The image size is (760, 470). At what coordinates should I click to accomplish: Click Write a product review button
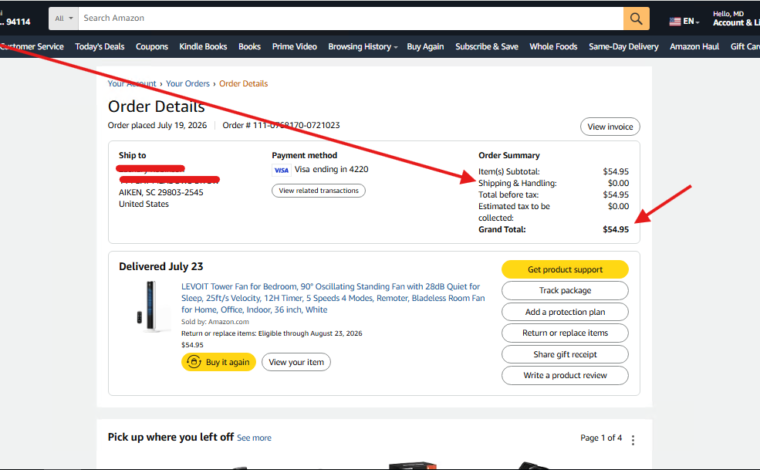tap(565, 375)
